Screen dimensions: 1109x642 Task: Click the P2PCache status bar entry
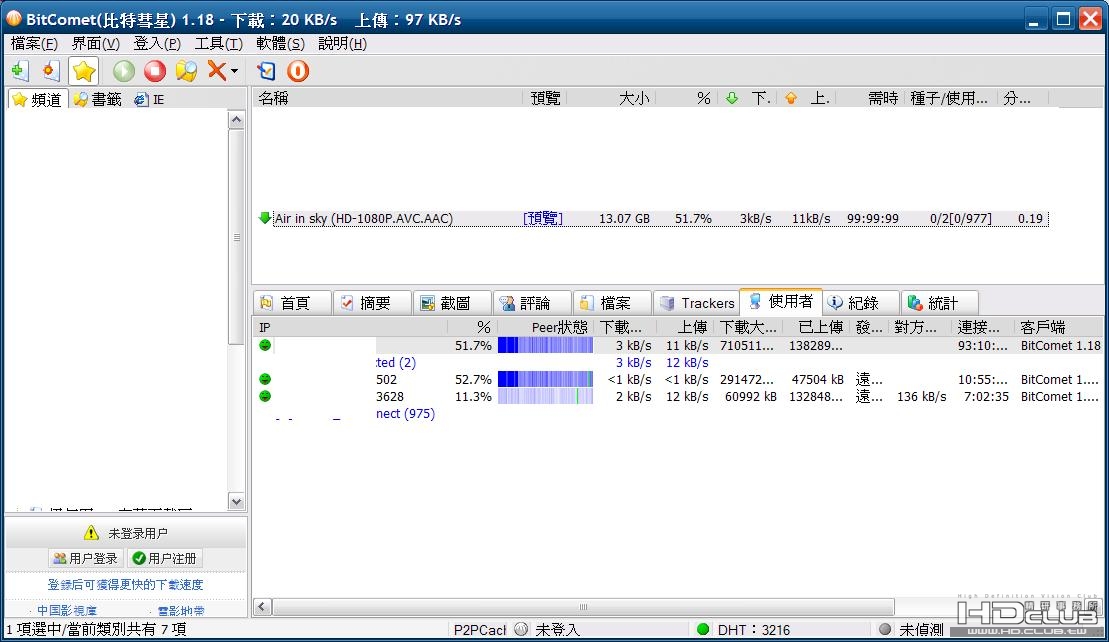(x=480, y=629)
